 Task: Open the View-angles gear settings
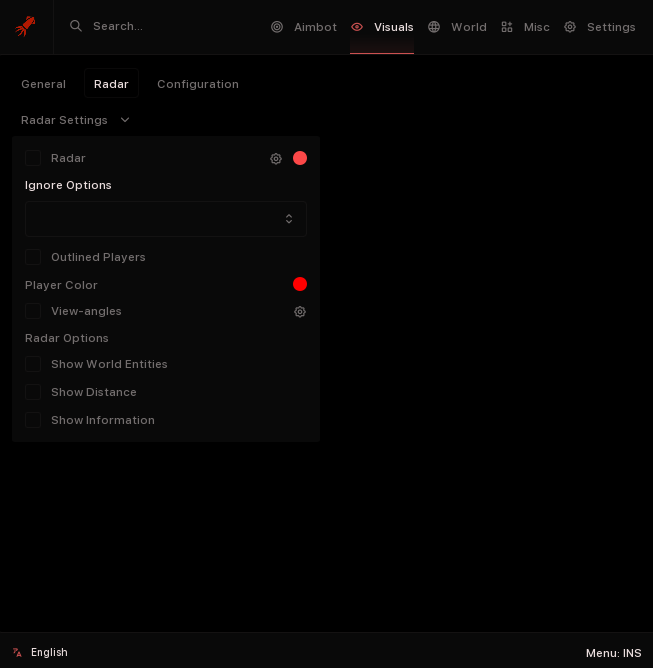pyautogui.click(x=300, y=311)
